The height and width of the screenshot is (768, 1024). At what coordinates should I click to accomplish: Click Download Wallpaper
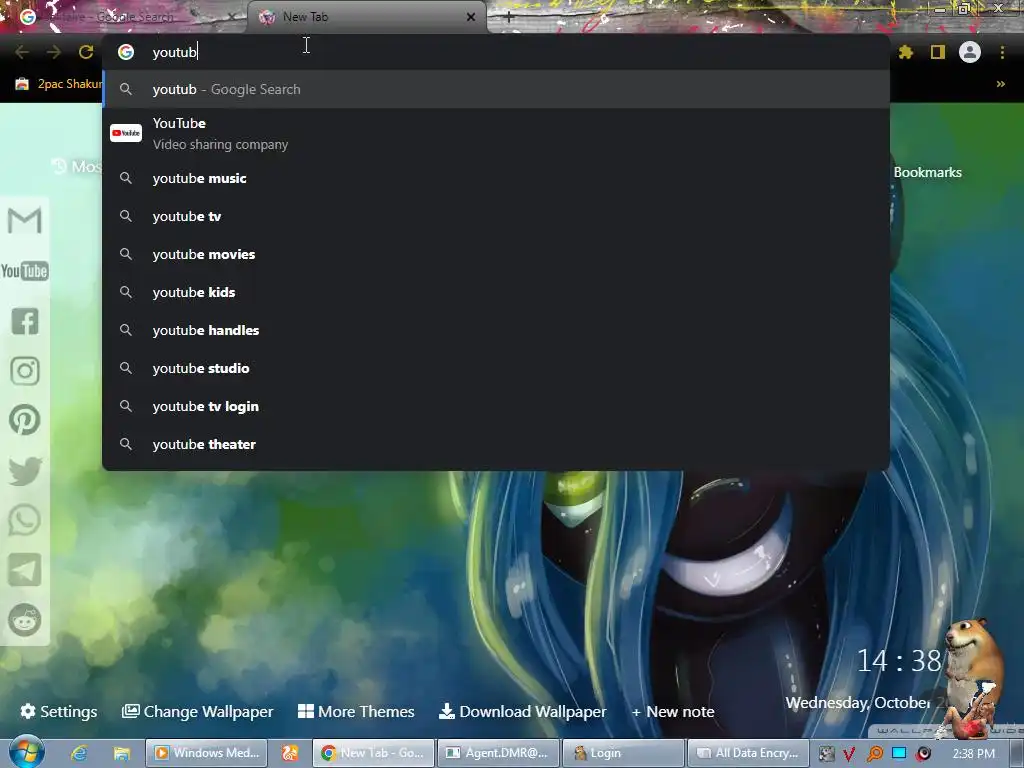pos(522,711)
